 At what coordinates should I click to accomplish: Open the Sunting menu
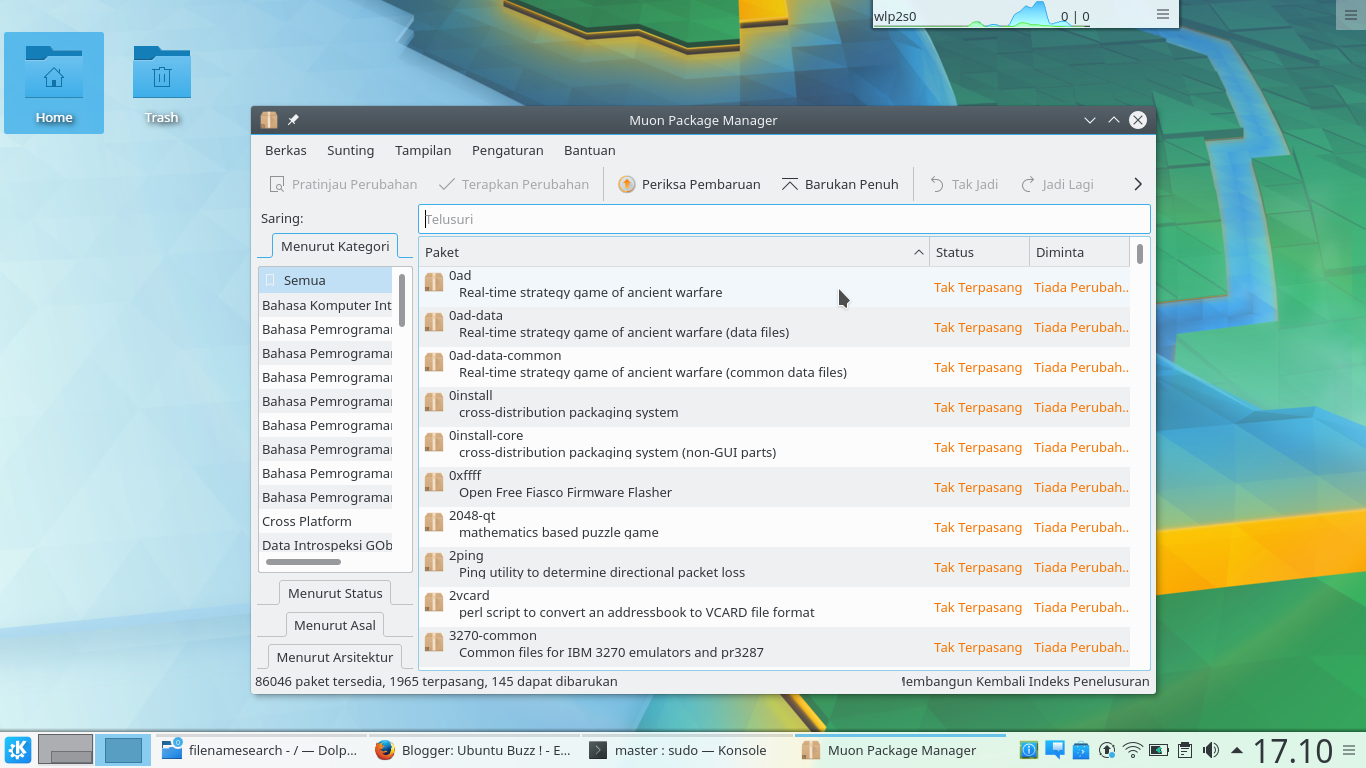(x=350, y=150)
